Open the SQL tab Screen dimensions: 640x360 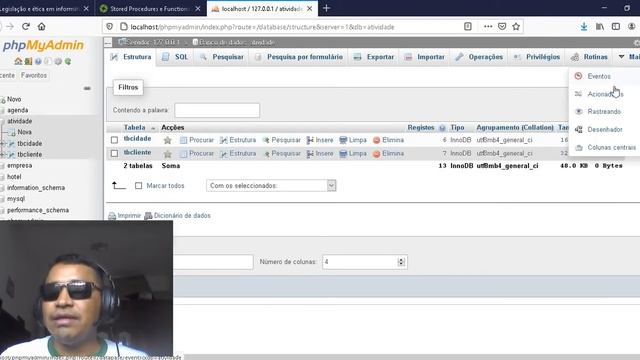click(175, 57)
